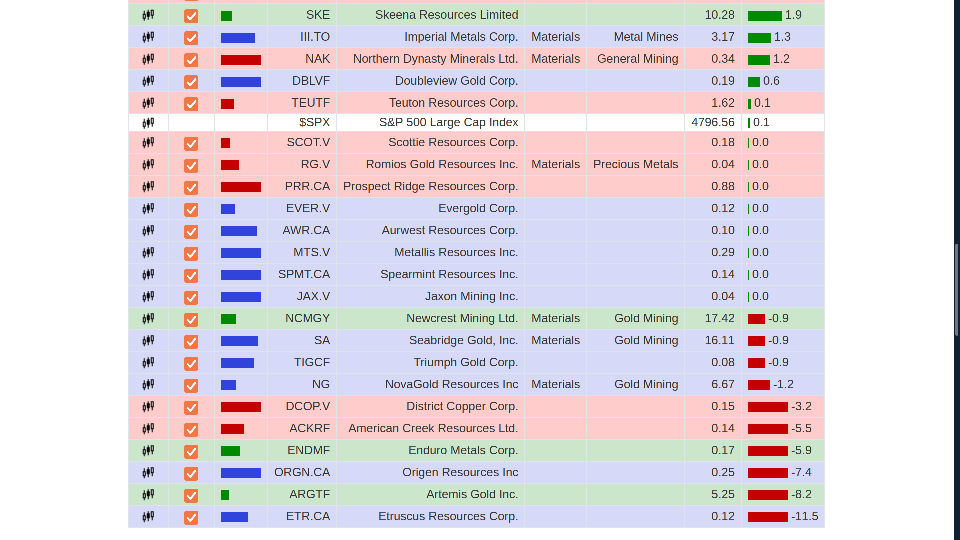Viewport: 960px width, 540px height.
Task: Click chart icon for ARGTF
Action: 148,495
